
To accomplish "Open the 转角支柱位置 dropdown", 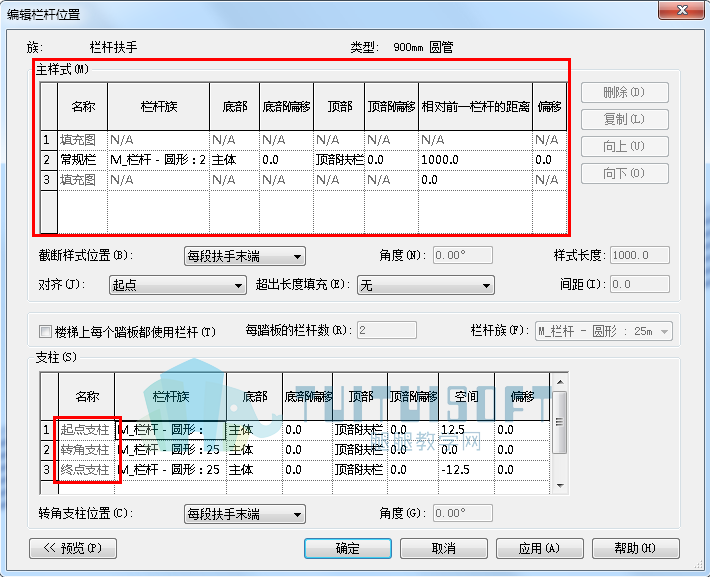I will [245, 514].
